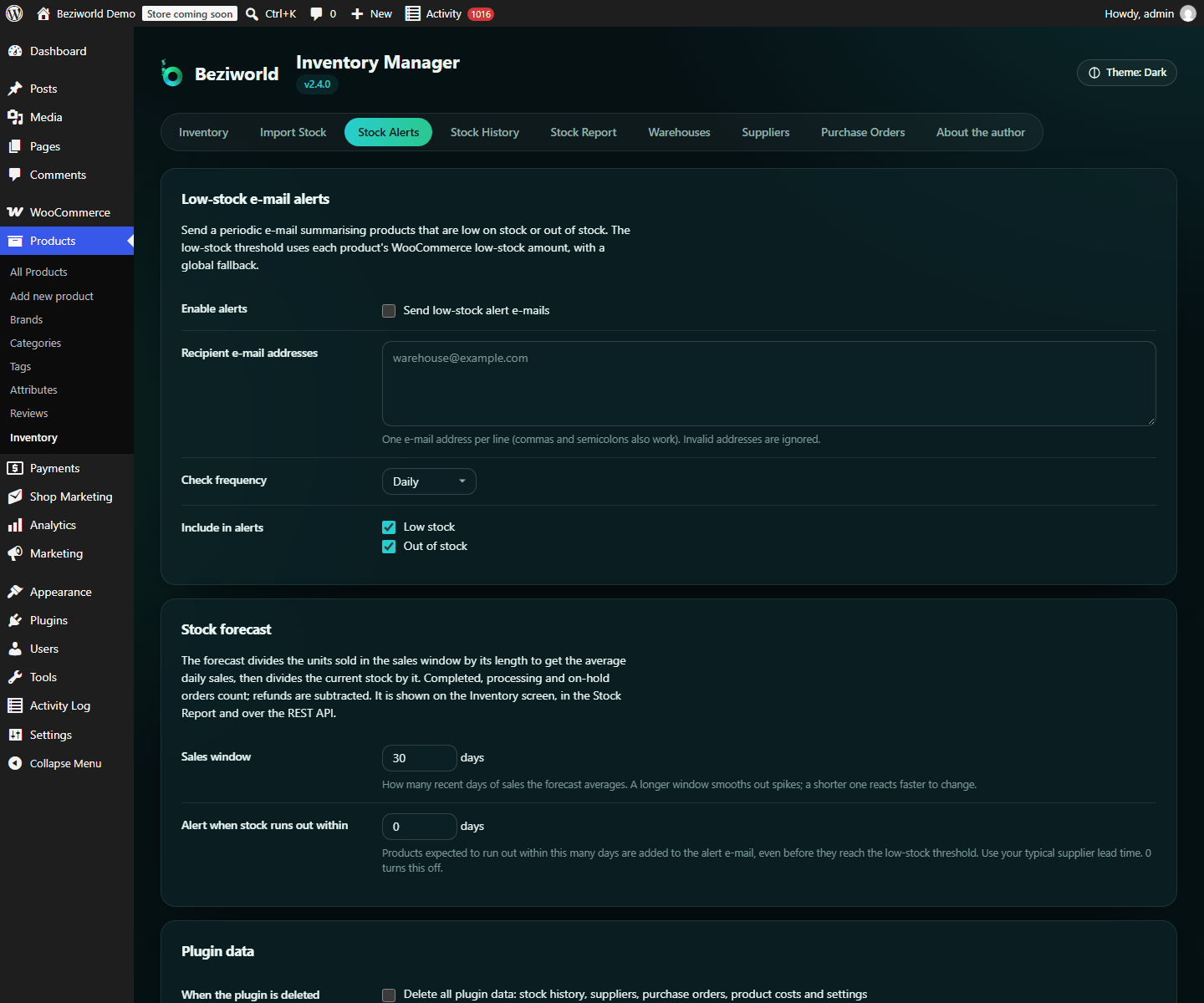Tick Delete all plugin data checkbox
Screen dimensions: 1204x1003
389,995
